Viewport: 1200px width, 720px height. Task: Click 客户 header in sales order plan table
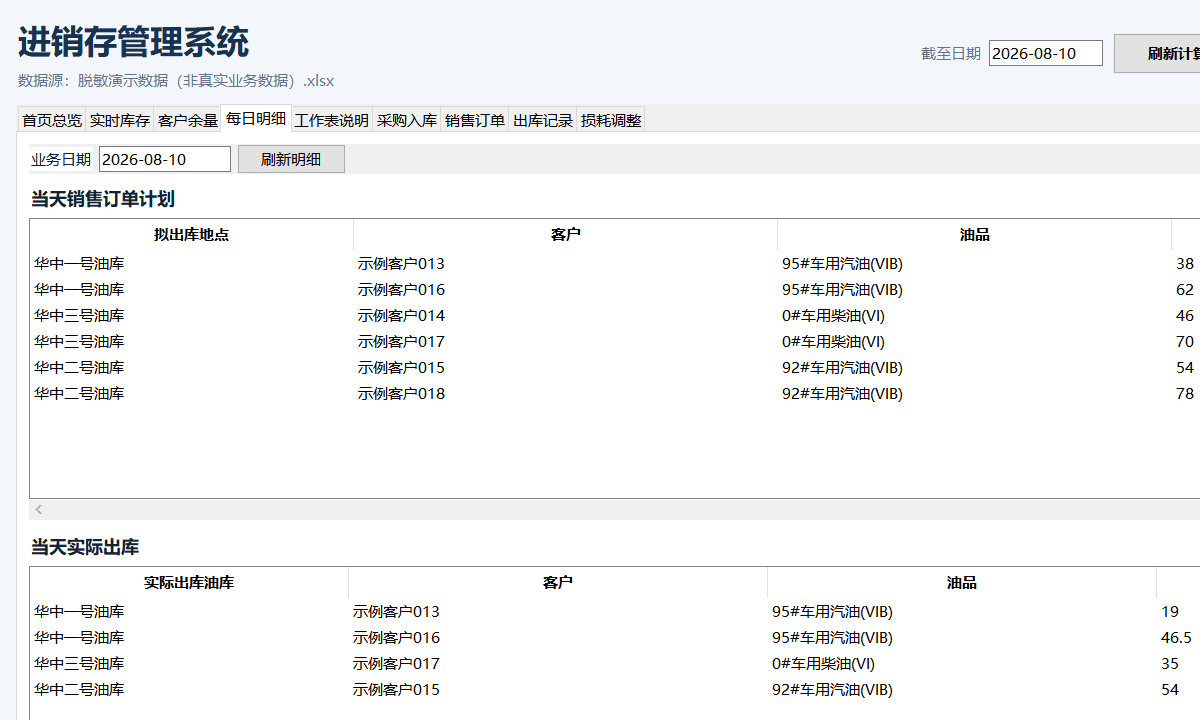point(566,235)
